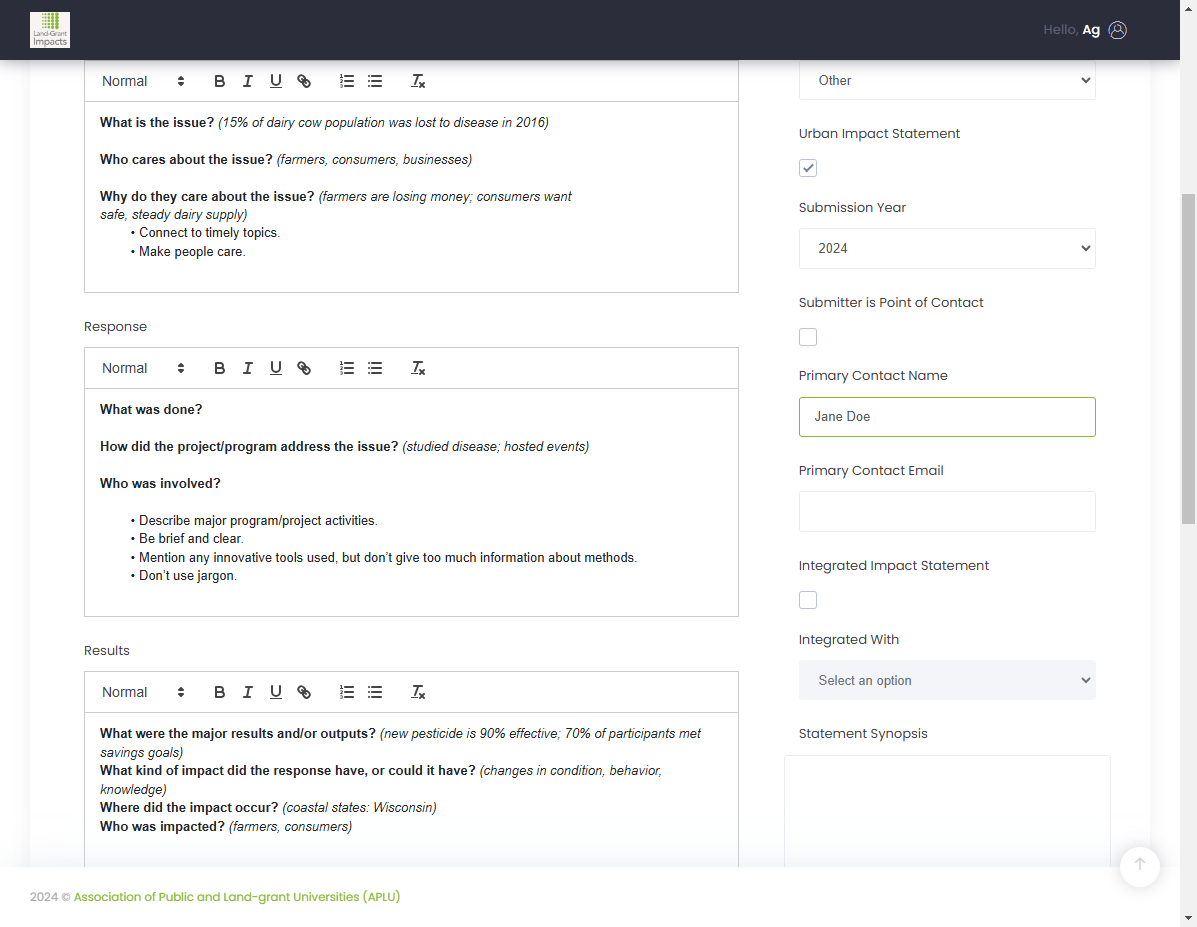The image size is (1197, 927).
Task: Insert link in the Issue editor toolbar
Action: click(304, 81)
